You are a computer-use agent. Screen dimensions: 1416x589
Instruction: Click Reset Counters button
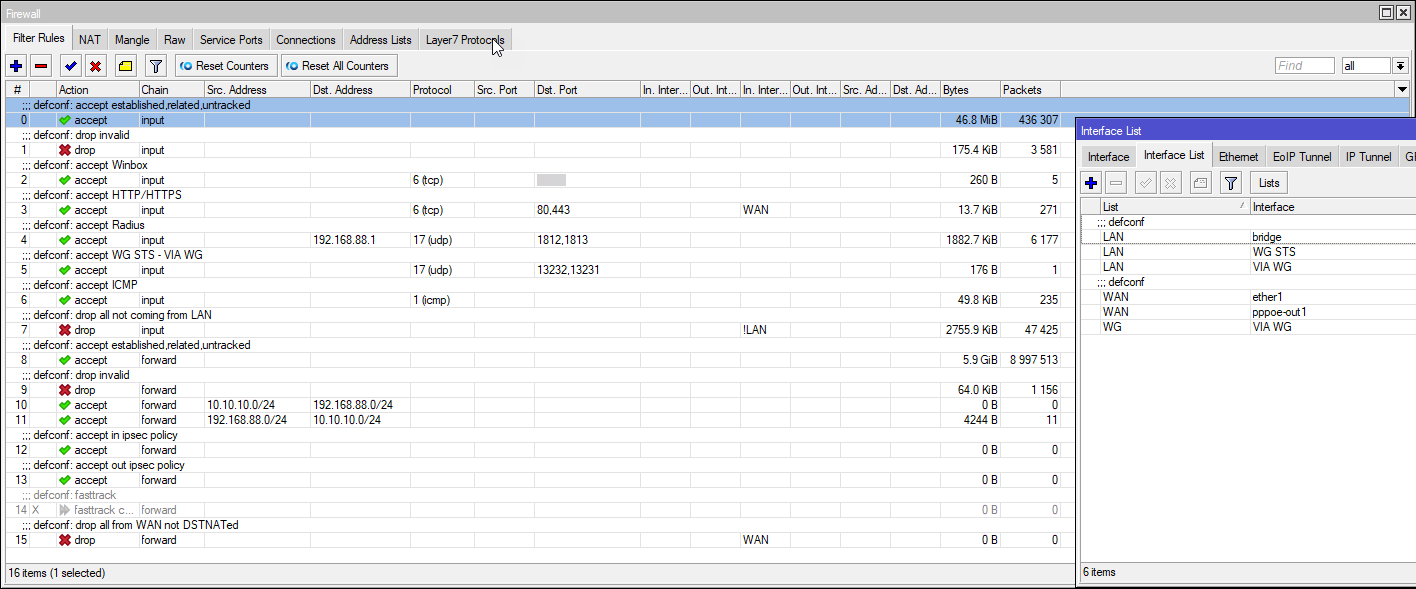point(225,66)
